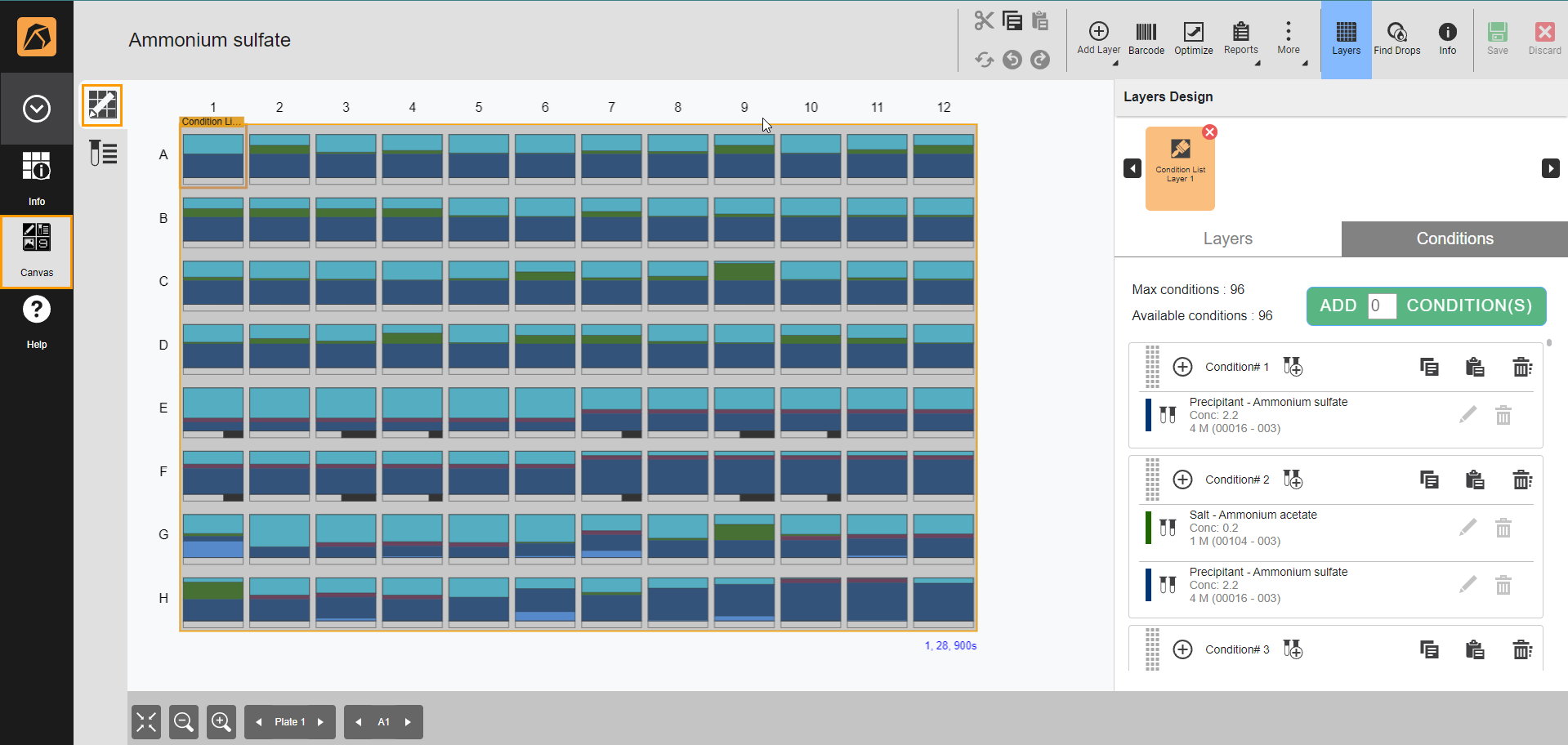Click the ADD CONDITION(S) button
Image resolution: width=1568 pixels, height=745 pixels.
1467,306
